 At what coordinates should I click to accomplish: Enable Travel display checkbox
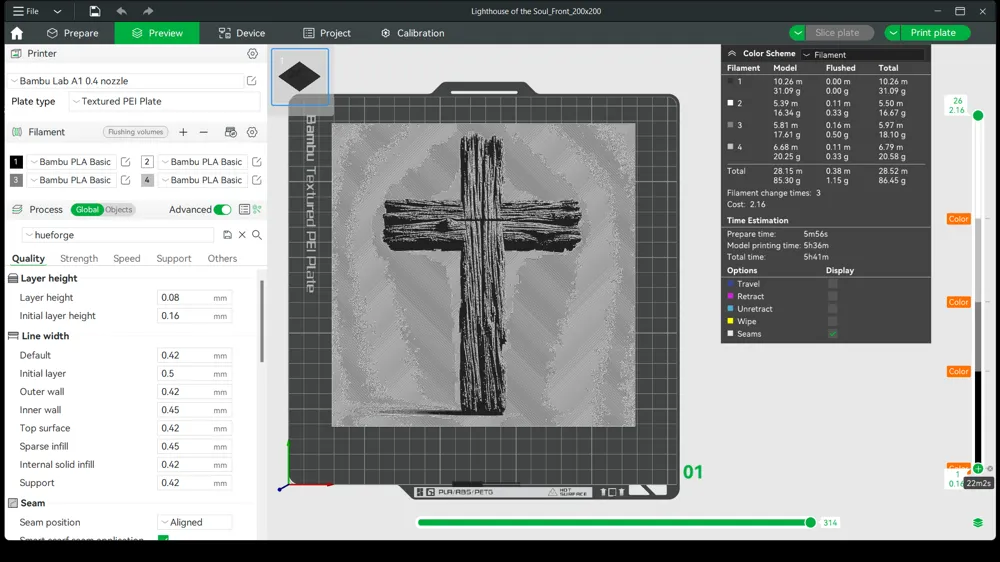click(x=832, y=284)
